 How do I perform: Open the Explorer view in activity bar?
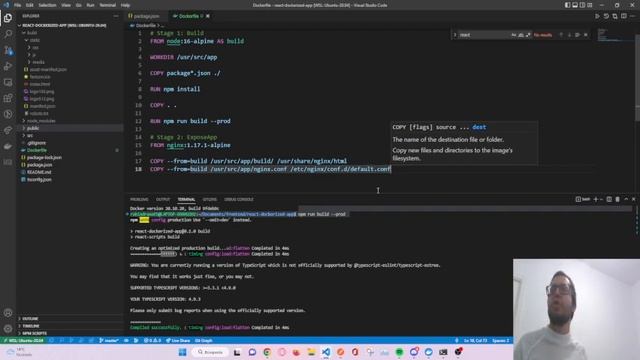tap(8, 18)
